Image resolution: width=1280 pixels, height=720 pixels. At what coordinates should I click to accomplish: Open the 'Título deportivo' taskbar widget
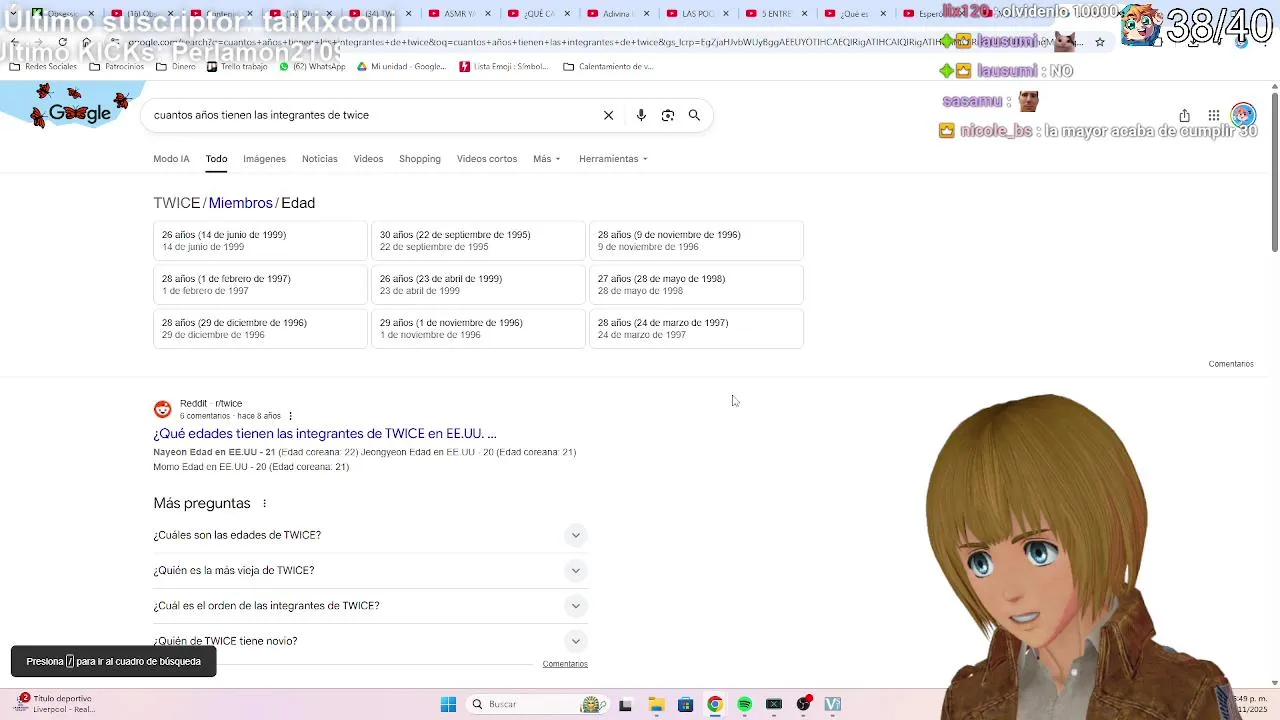[x=58, y=704]
